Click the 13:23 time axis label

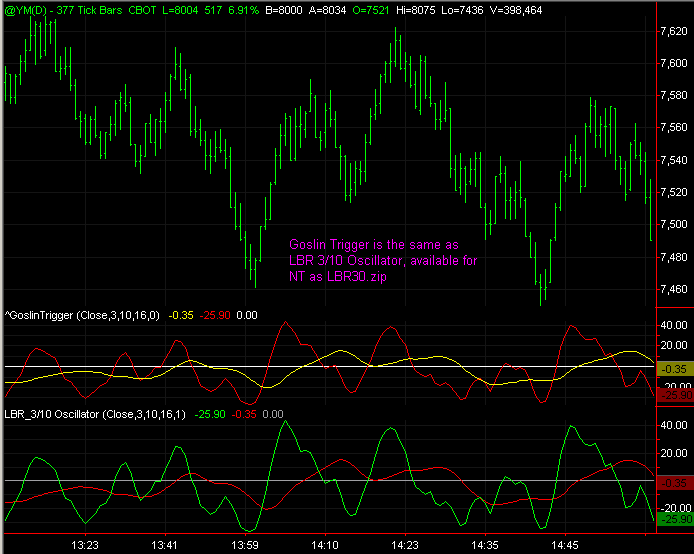pyautogui.click(x=85, y=545)
